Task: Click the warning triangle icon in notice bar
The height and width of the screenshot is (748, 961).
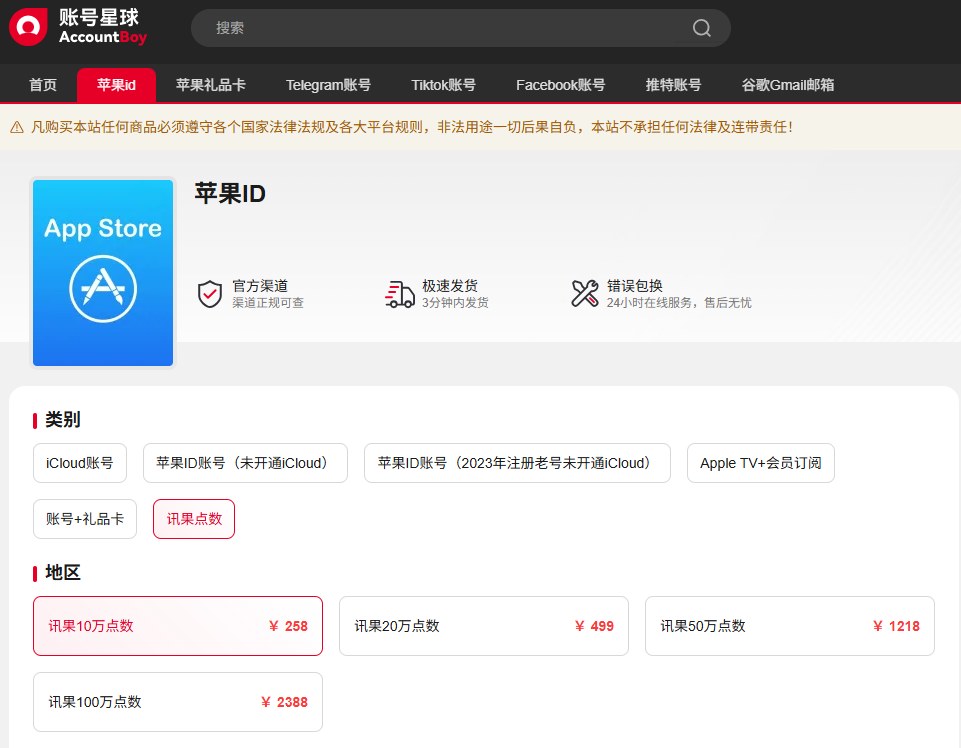Action: tap(17, 127)
